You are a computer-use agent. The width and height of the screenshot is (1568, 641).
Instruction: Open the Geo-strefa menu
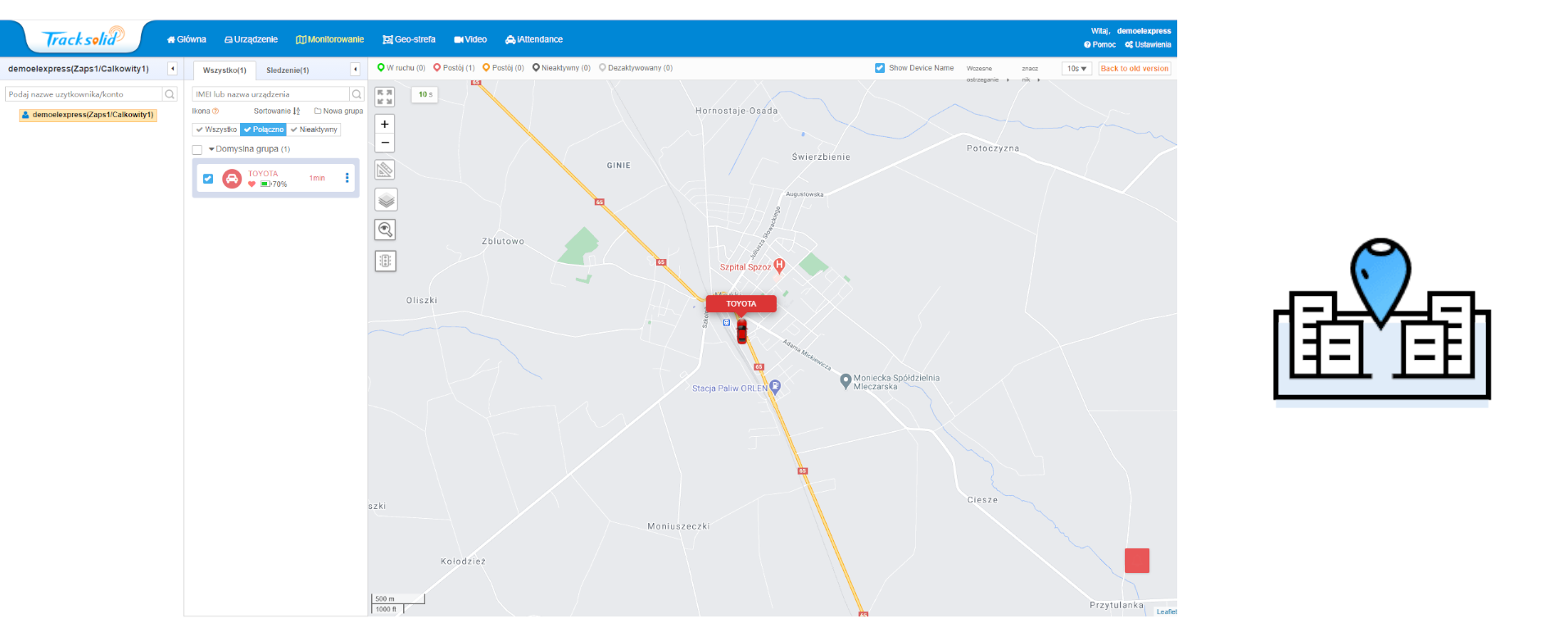[409, 39]
